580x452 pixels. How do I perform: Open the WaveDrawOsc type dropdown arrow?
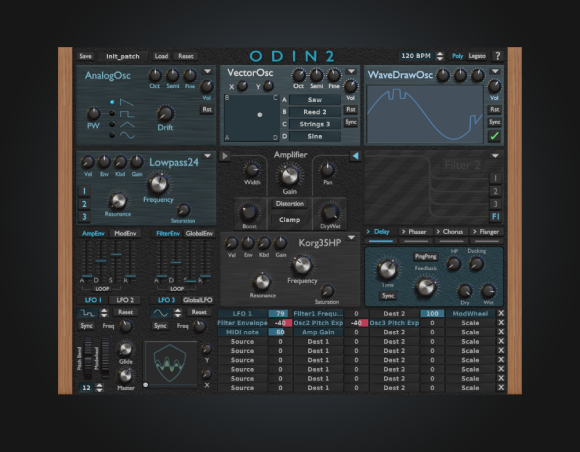495,71
